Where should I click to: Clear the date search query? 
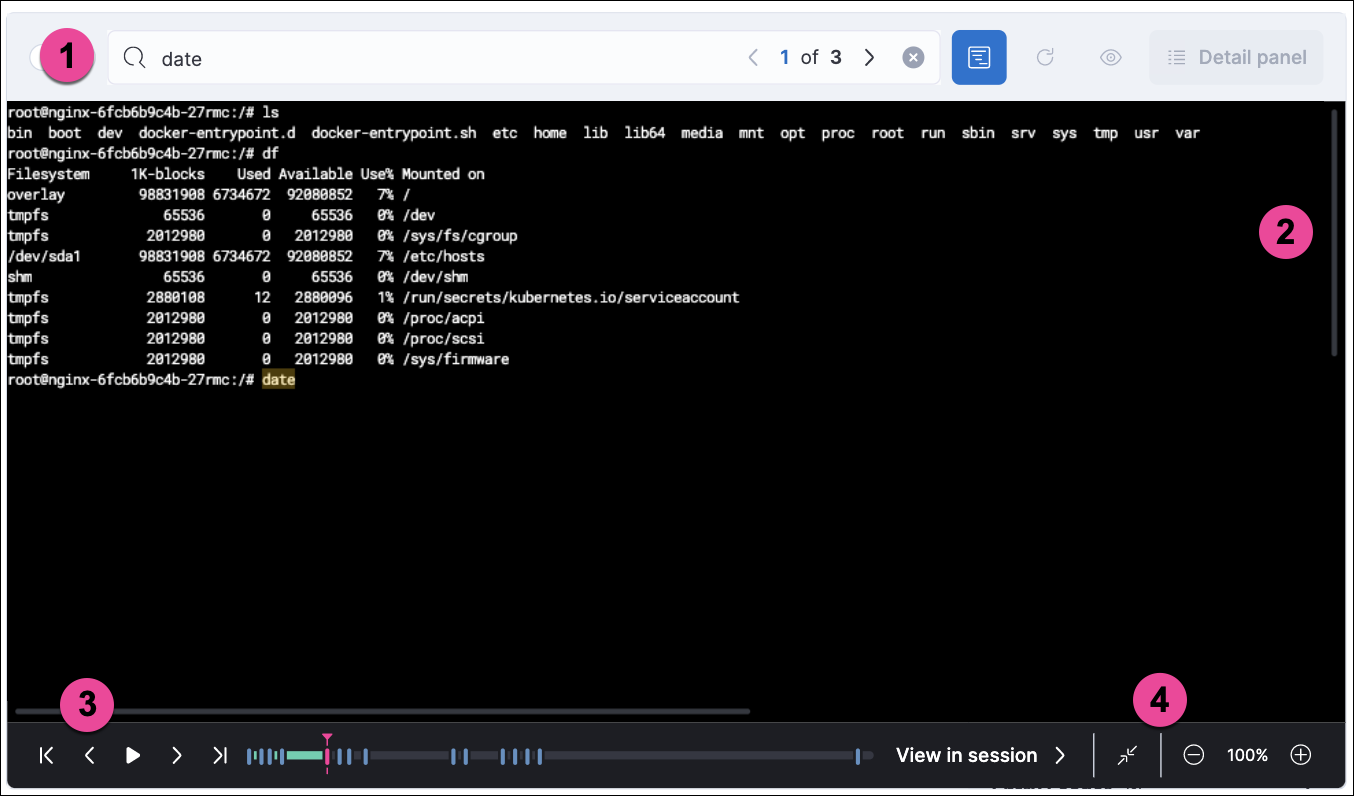(913, 57)
